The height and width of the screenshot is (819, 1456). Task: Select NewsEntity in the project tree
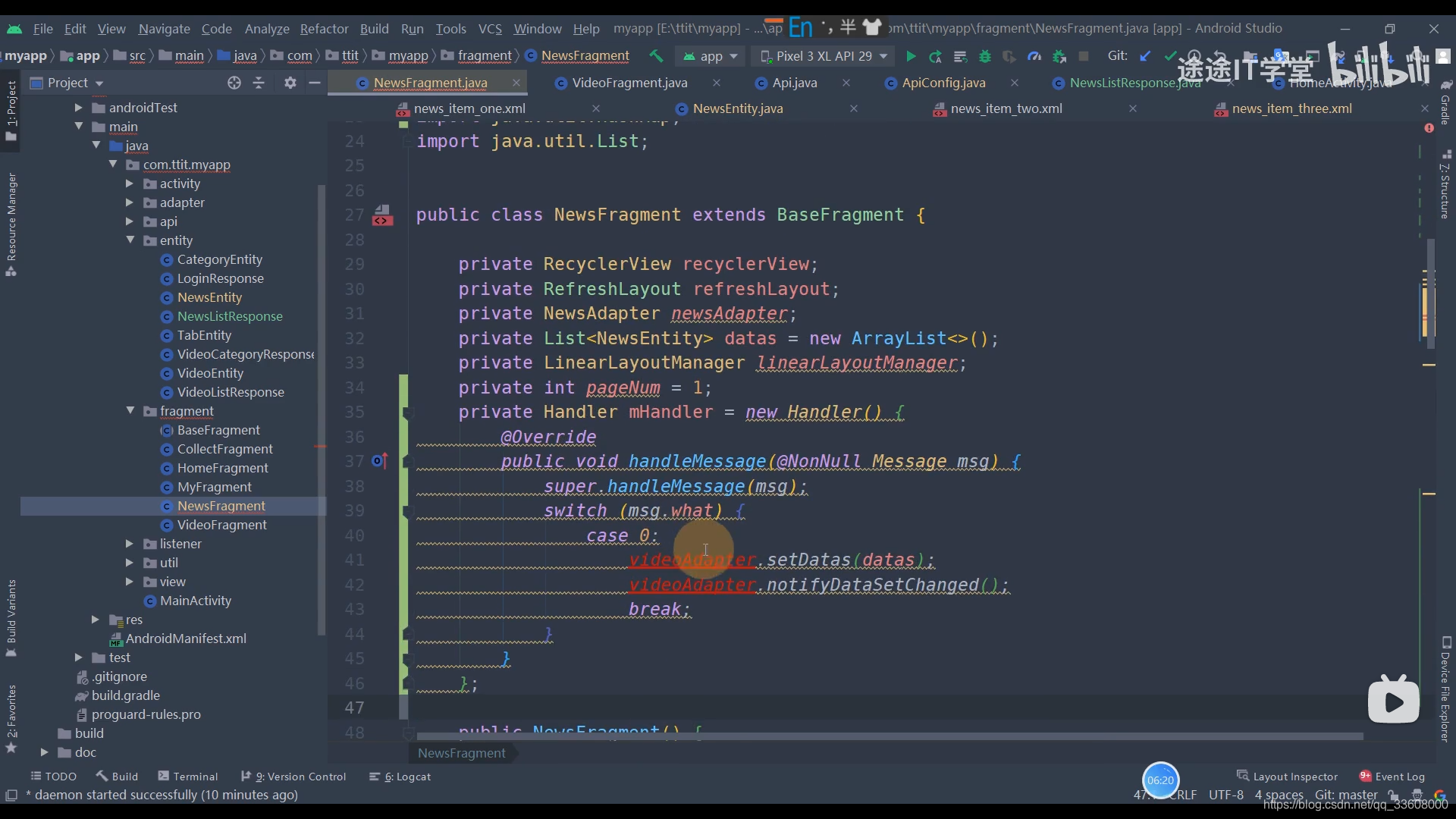[209, 297]
